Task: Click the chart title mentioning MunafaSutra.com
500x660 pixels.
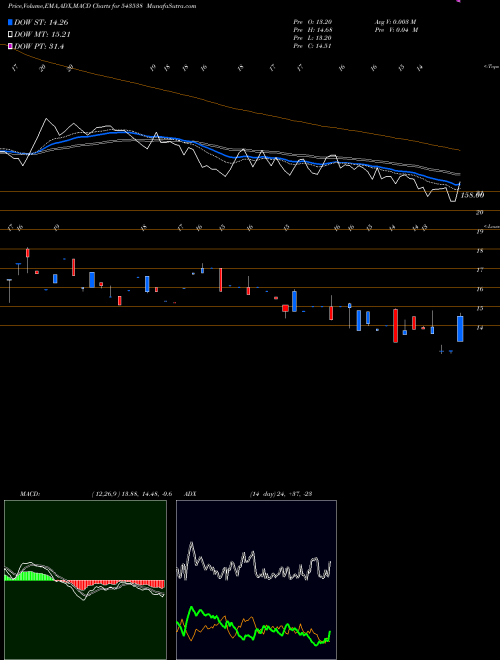Action: point(102,6)
